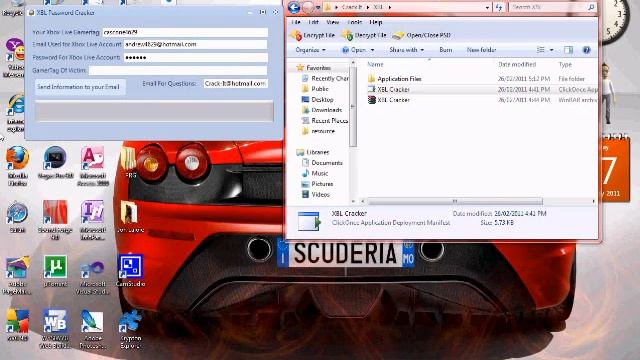Launch the CamStudio desktop shortcut
640x360 pixels.
click(x=130, y=270)
